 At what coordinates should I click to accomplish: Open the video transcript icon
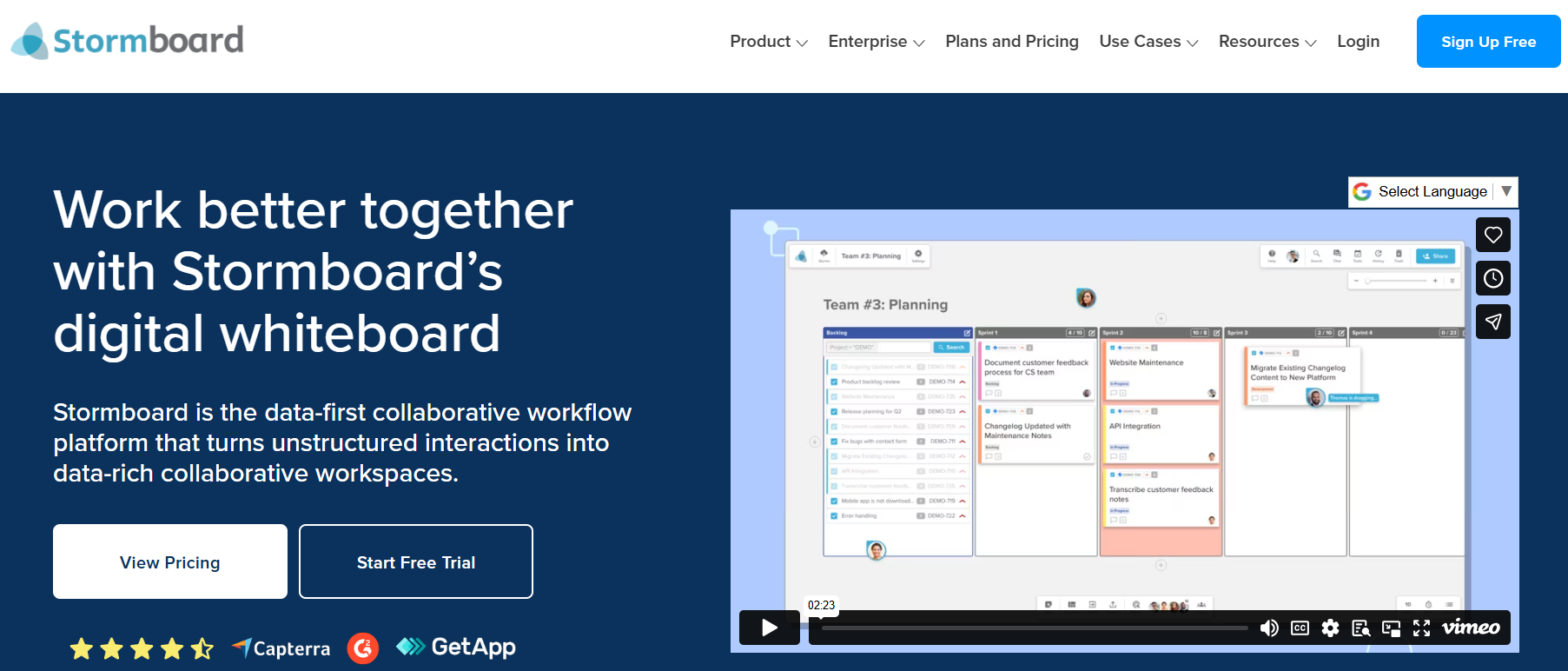click(x=1360, y=628)
